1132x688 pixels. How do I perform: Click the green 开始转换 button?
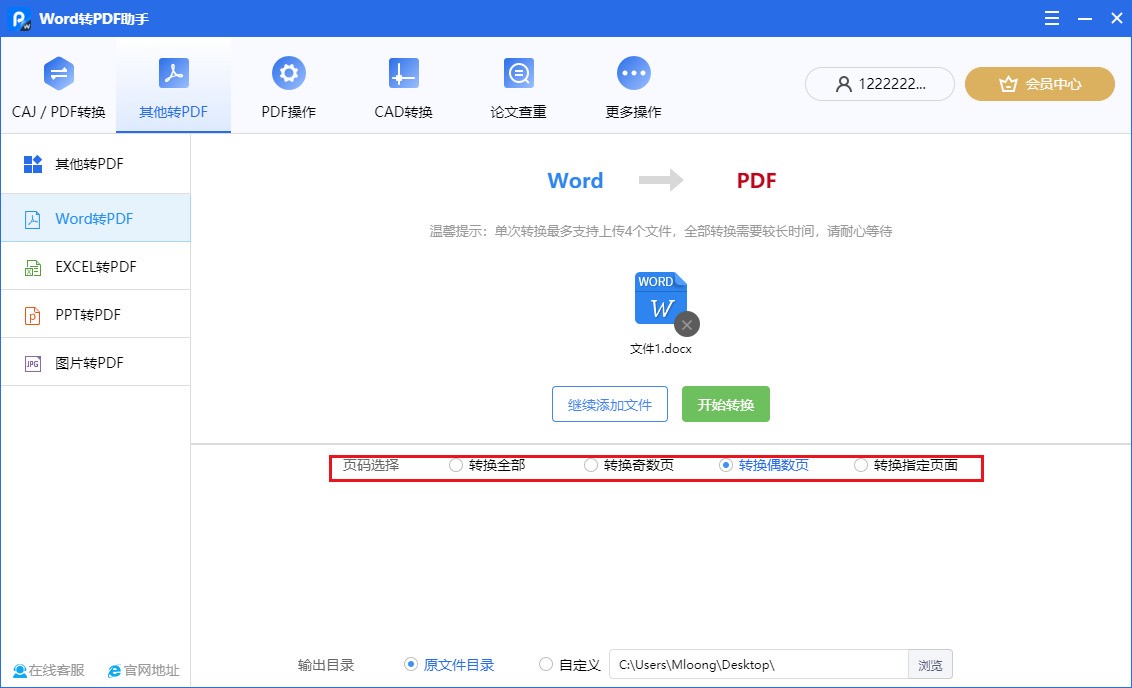pyautogui.click(x=726, y=404)
